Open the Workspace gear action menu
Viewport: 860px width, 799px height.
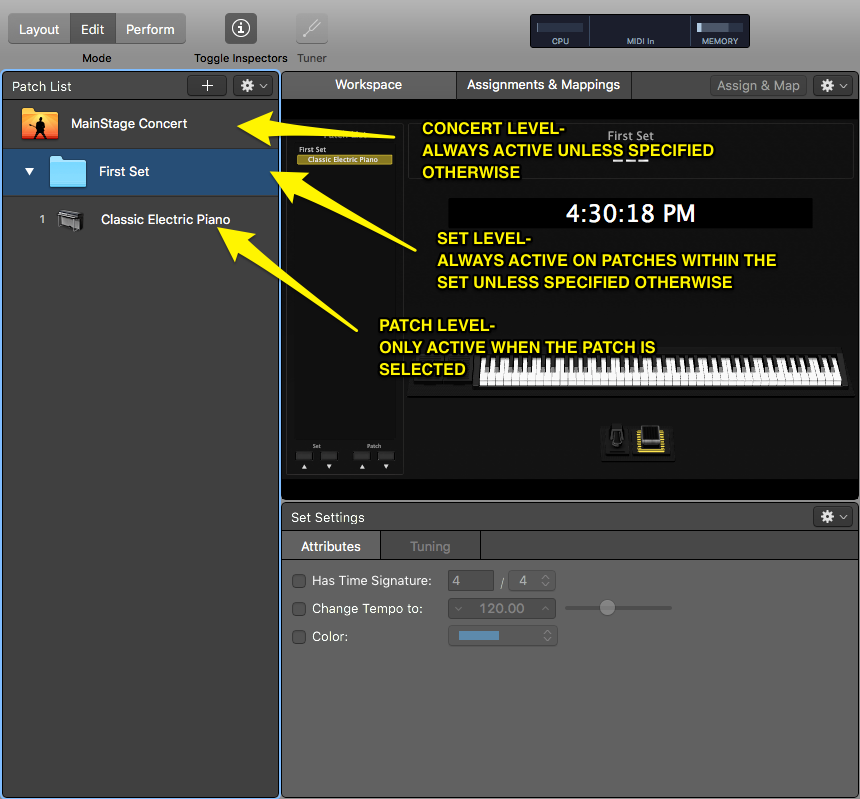tap(833, 86)
